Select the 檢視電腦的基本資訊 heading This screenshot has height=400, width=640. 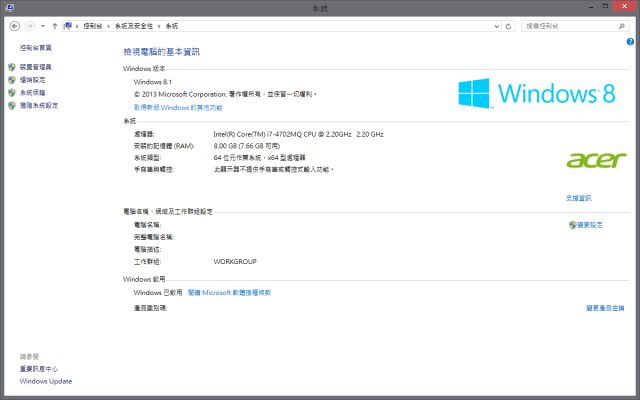pyautogui.click(x=162, y=52)
